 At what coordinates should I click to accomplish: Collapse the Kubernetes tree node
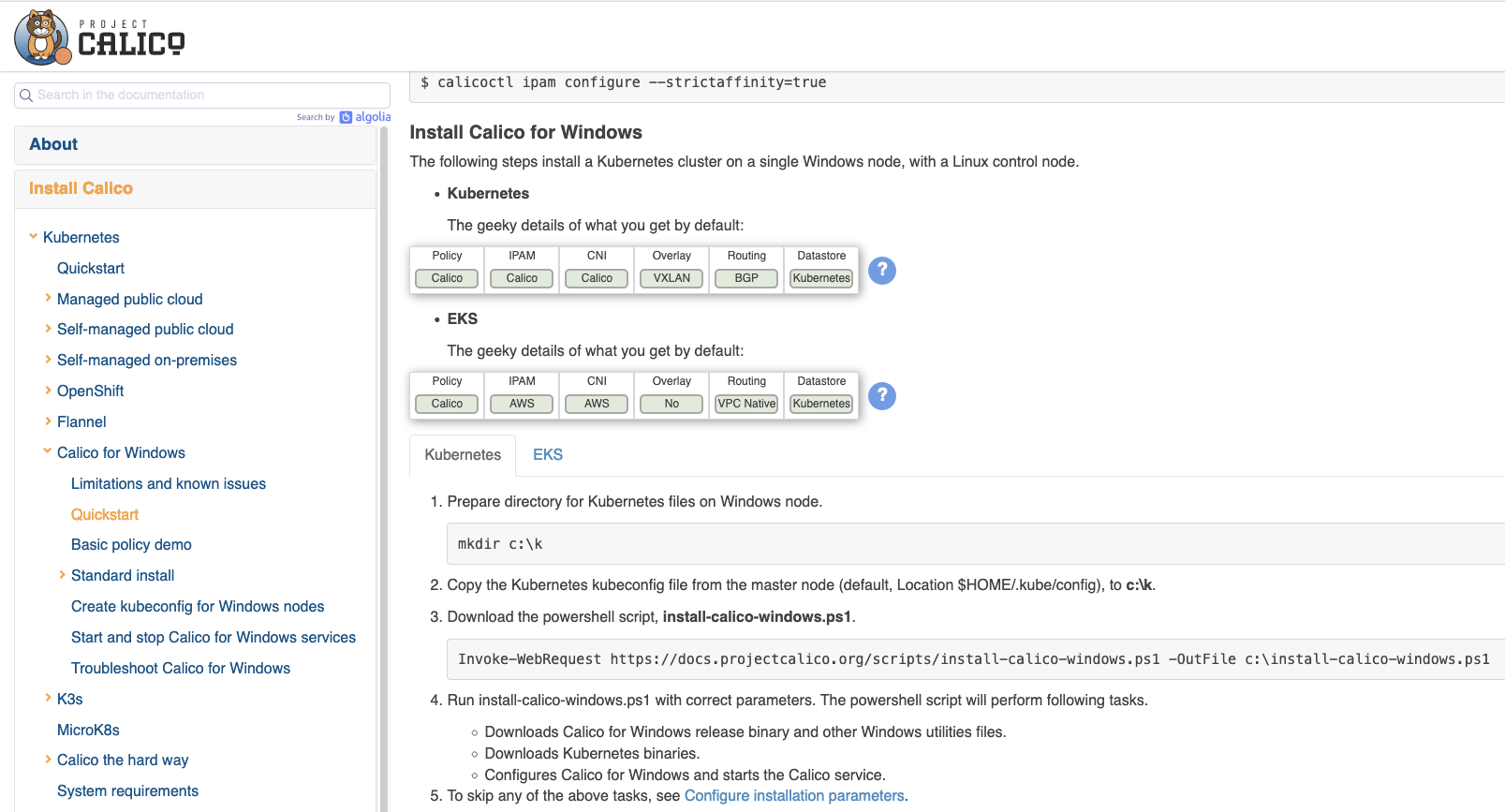coord(34,237)
